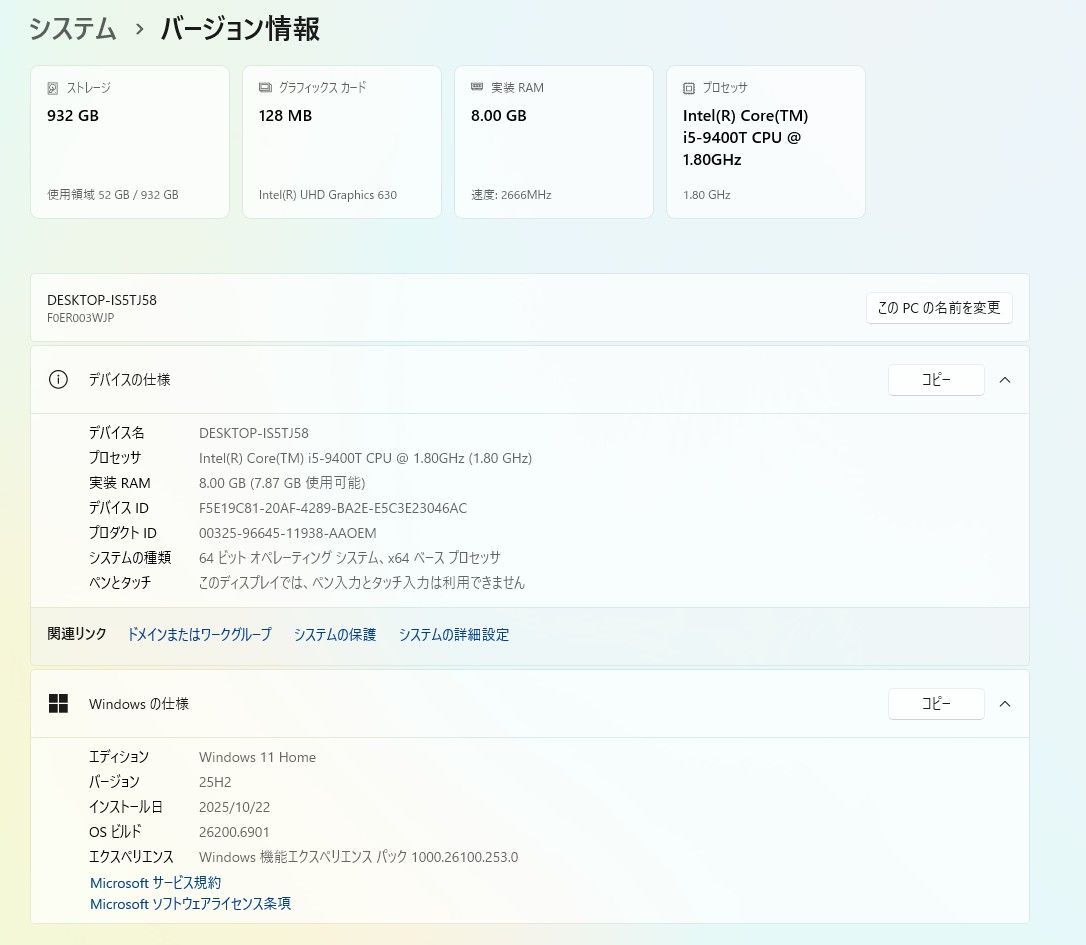Open the システムの詳細設定 link
The width and height of the screenshot is (1086, 945).
click(x=454, y=634)
